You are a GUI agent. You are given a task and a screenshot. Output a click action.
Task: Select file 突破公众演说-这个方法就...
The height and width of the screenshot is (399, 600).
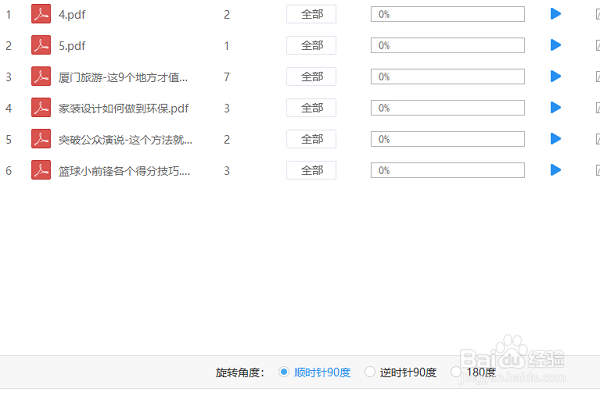tap(126, 140)
